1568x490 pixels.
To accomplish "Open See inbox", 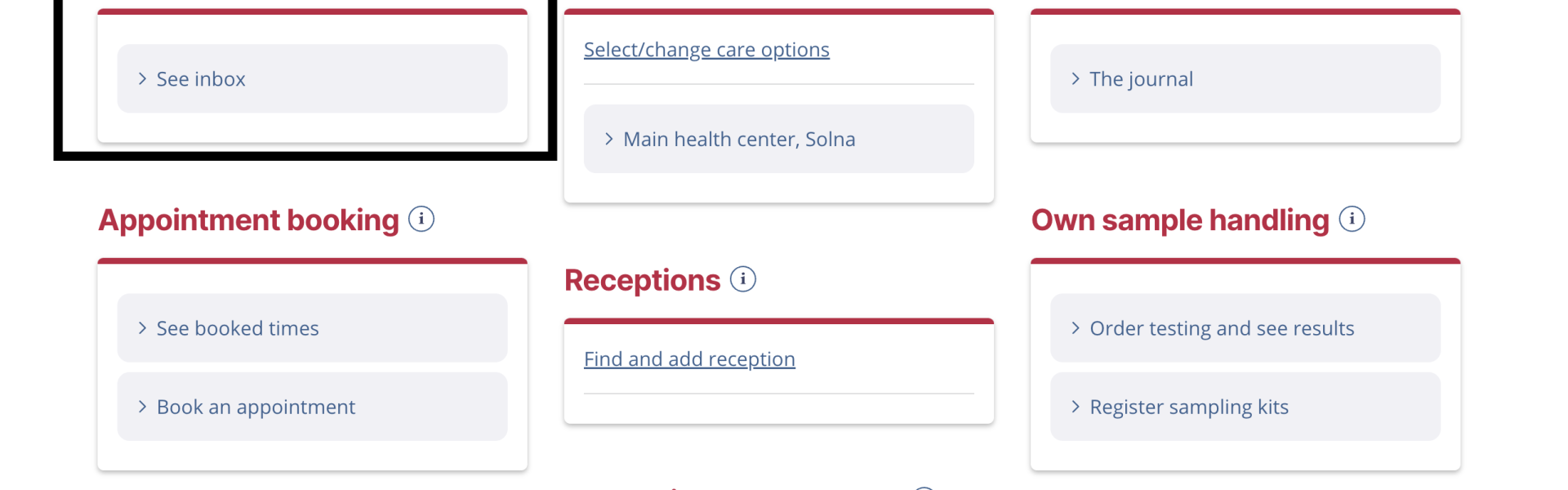I will tap(312, 78).
